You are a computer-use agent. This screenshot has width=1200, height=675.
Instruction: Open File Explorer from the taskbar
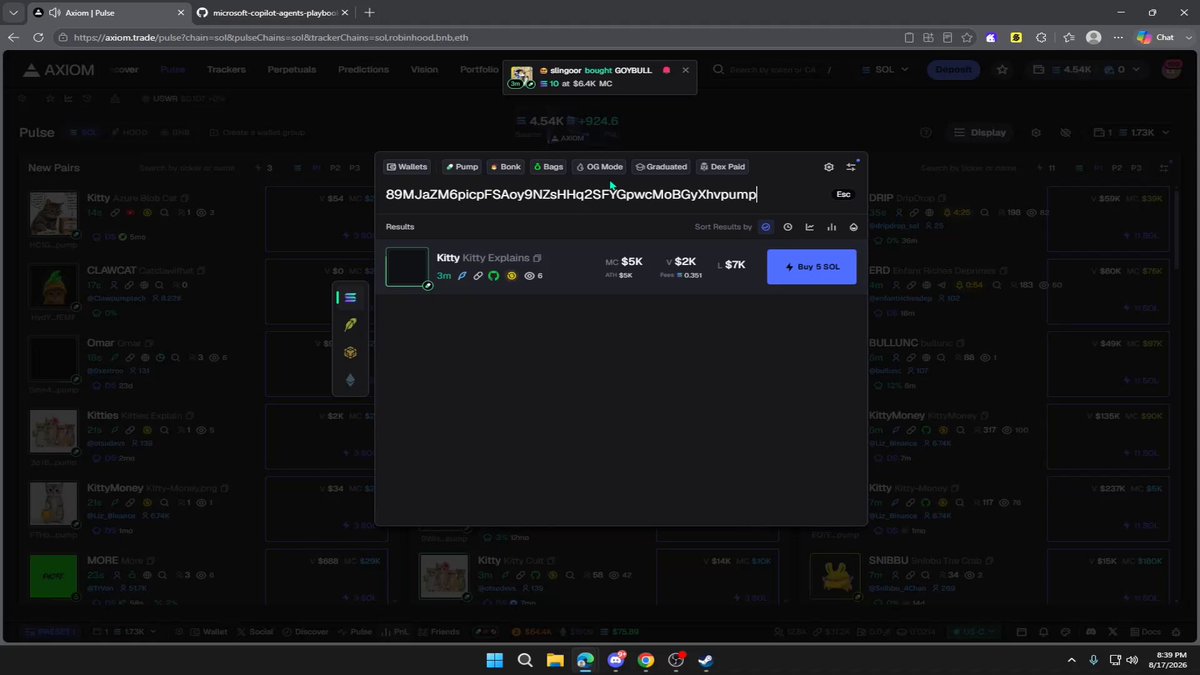[x=555, y=660]
